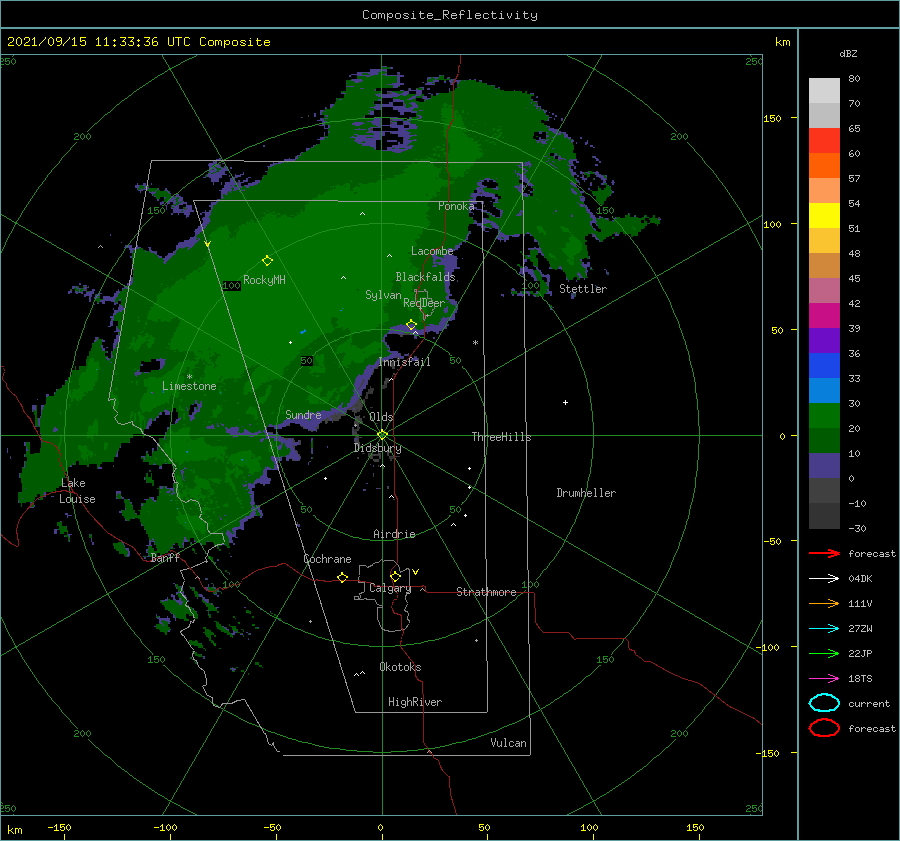The image size is (900, 841).
Task: Select the Sylvan map label
Action: [383, 295]
